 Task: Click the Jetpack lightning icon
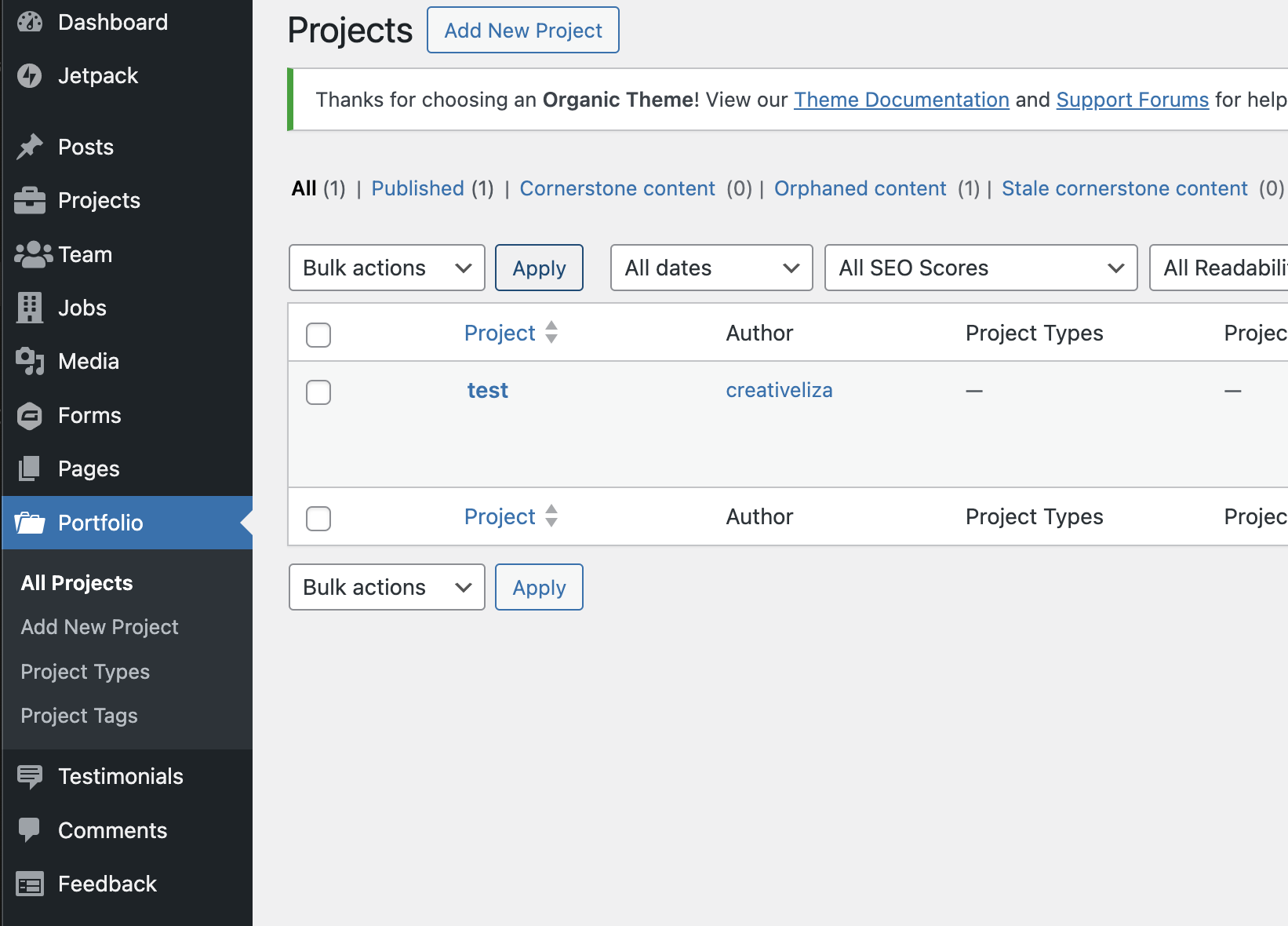click(x=30, y=75)
